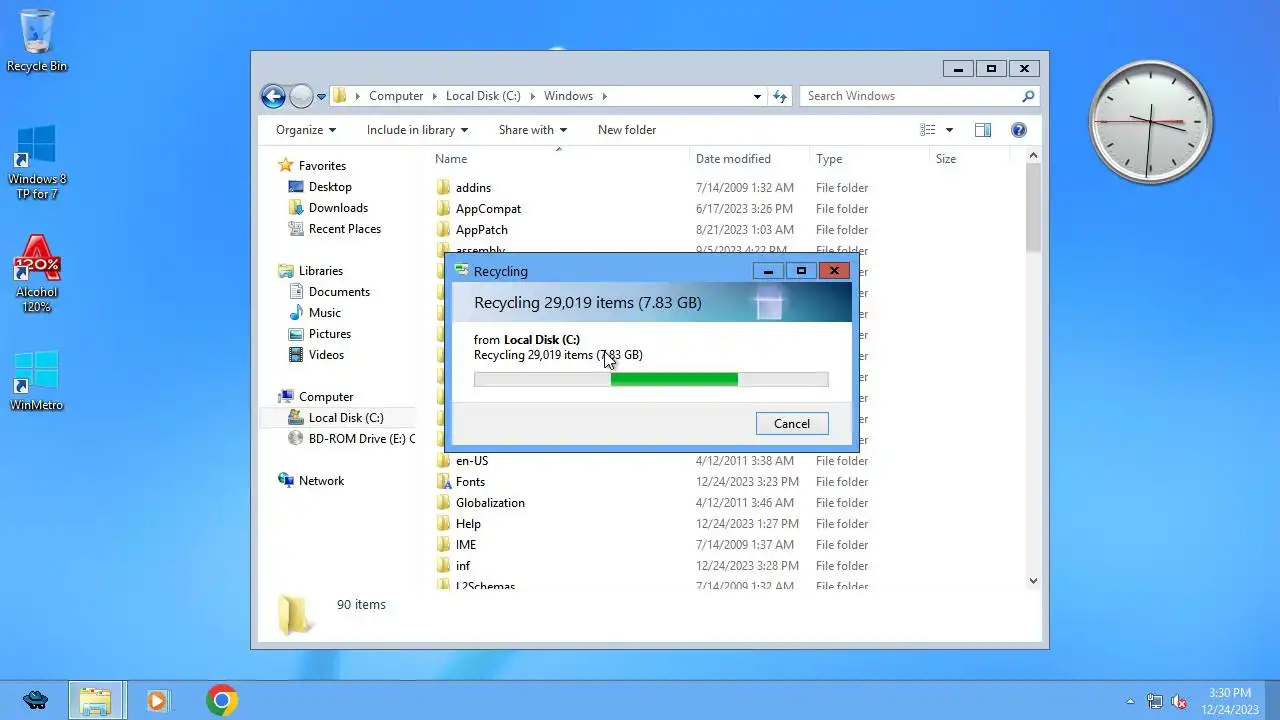Select Favorites heading in navigation pane
The width and height of the screenshot is (1280, 720).
pyautogui.click(x=312, y=166)
